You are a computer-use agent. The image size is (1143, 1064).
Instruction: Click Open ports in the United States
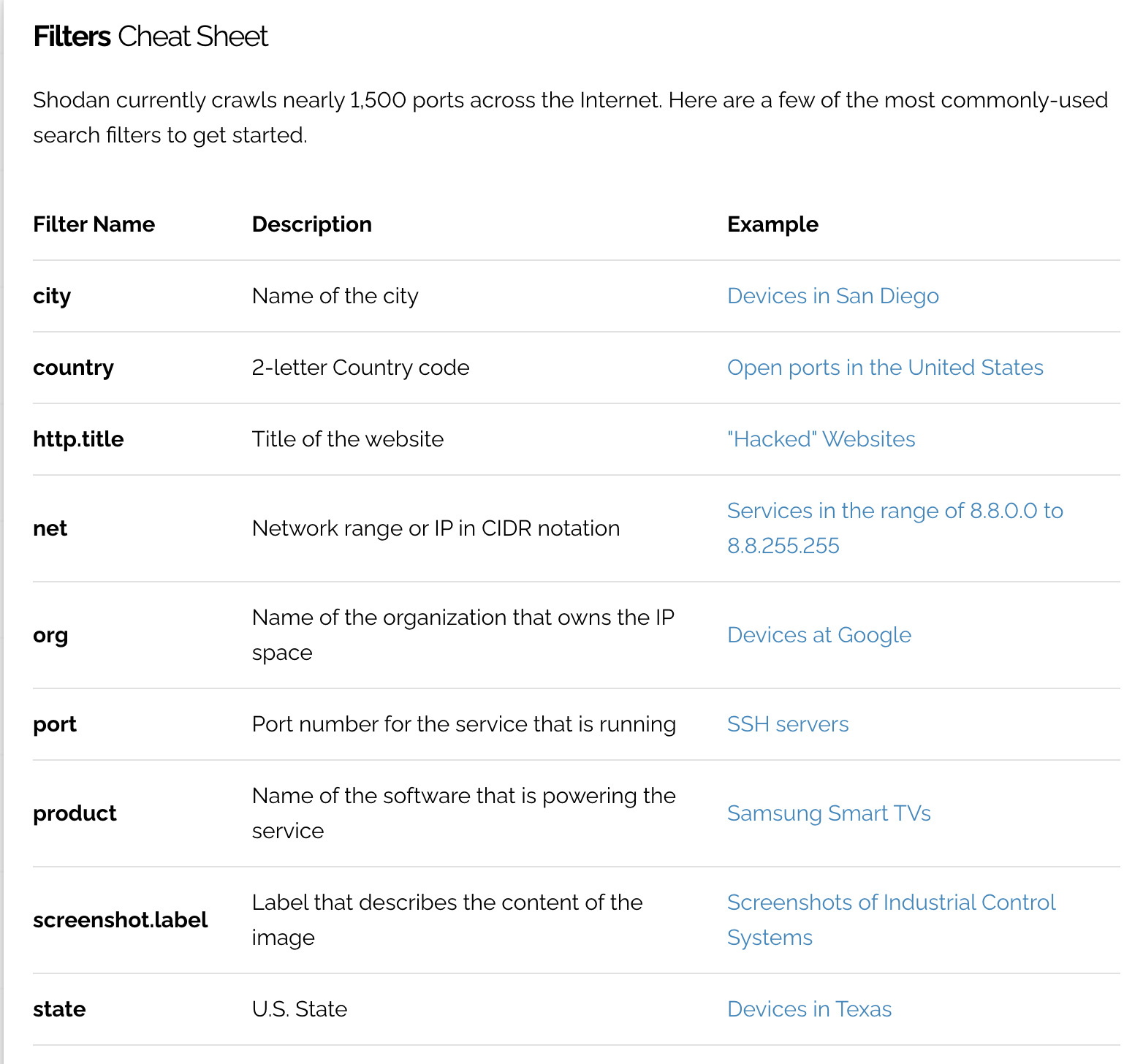(884, 368)
